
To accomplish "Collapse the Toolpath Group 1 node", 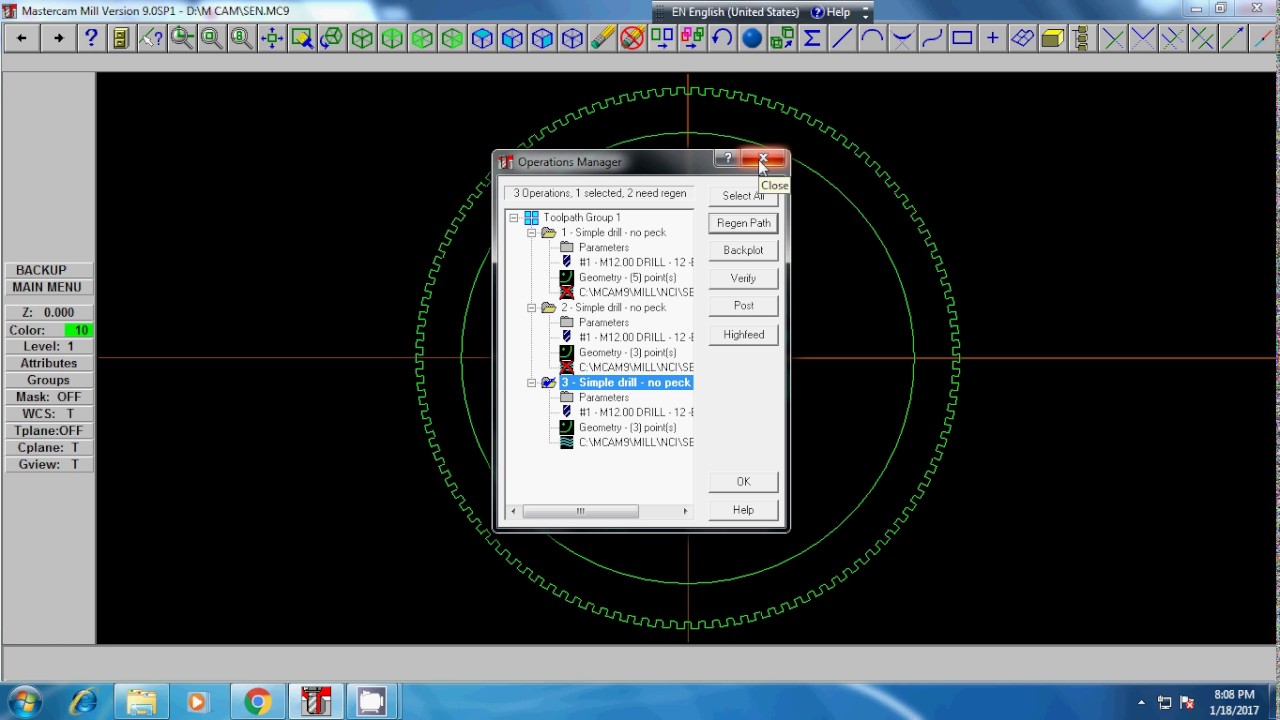I will (x=514, y=217).
